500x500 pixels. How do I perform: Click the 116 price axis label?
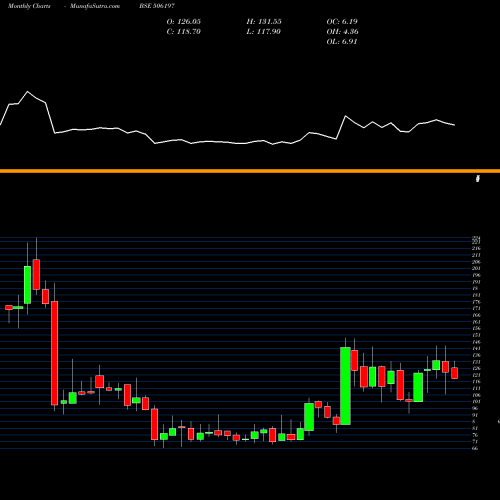tap(476, 381)
